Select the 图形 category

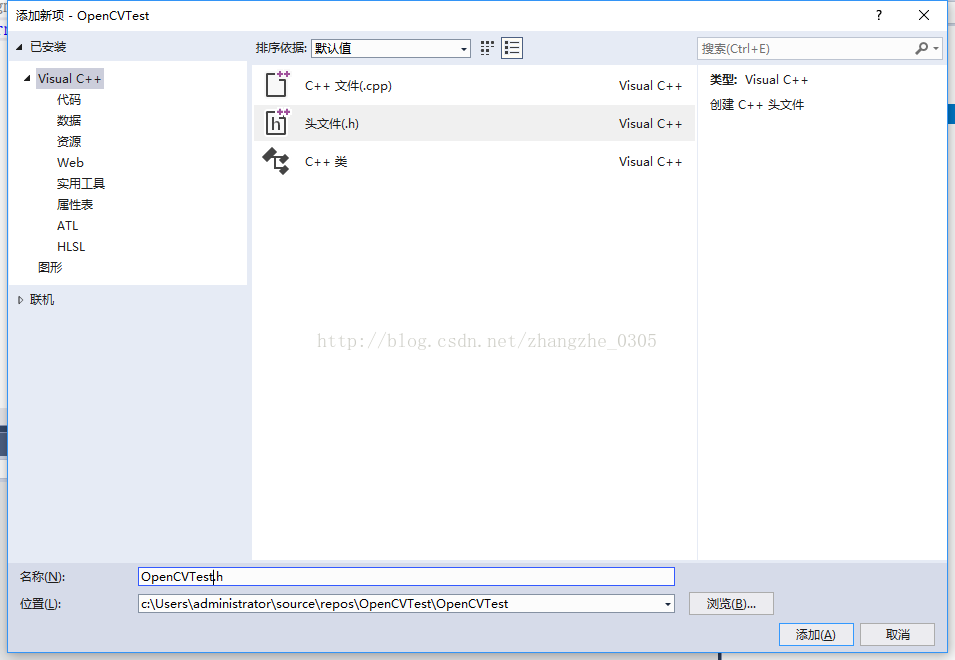[50, 267]
